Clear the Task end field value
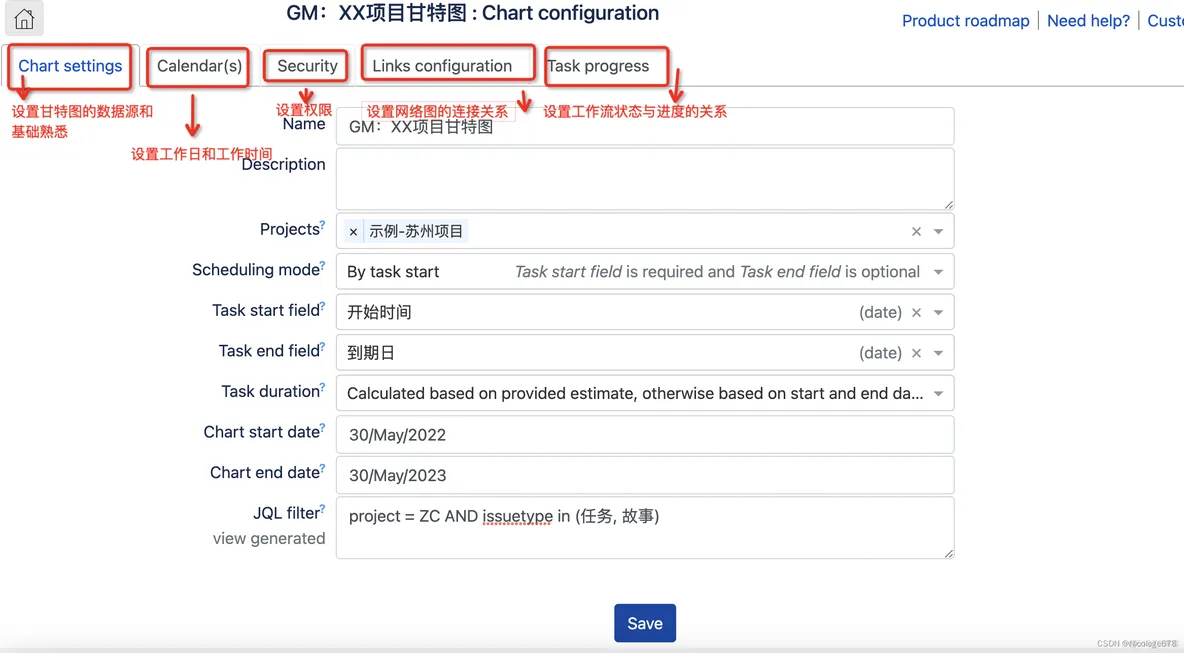Viewport: 1184px width, 653px height. [916, 353]
